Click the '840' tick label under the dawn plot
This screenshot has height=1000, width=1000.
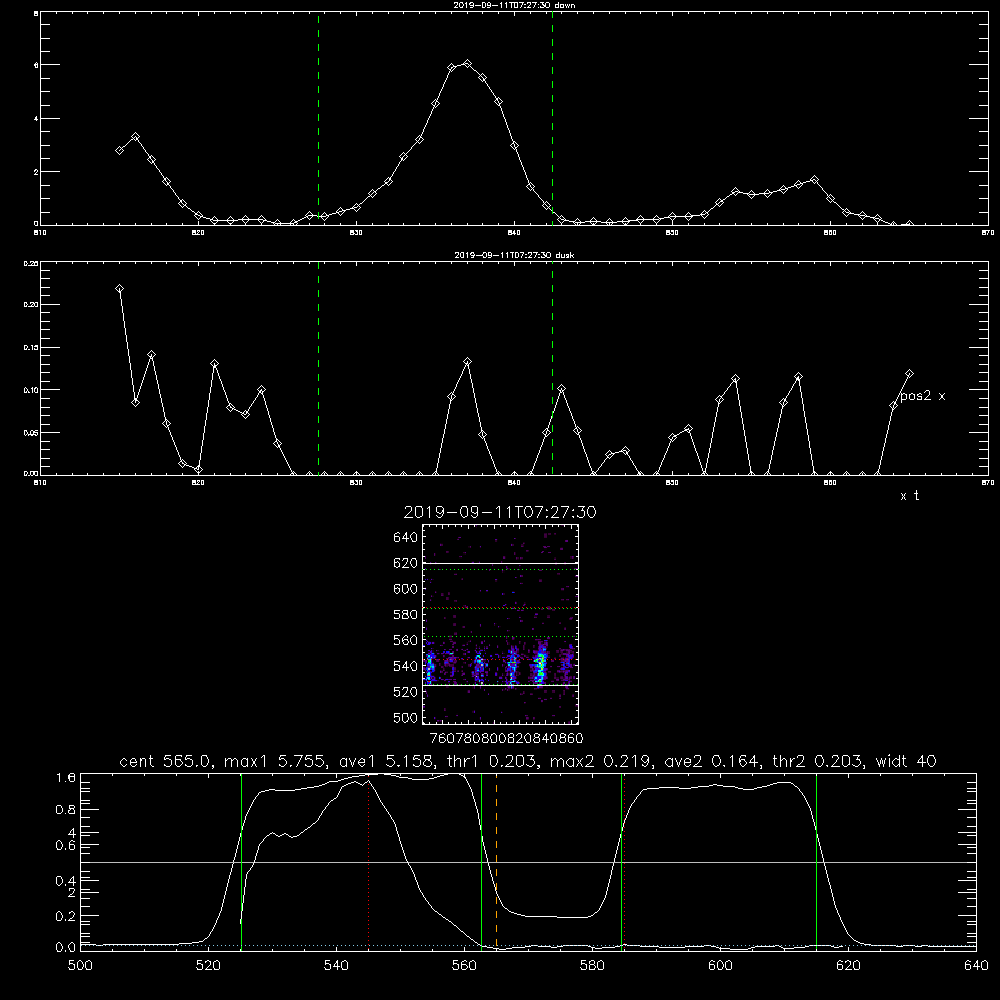515,233
